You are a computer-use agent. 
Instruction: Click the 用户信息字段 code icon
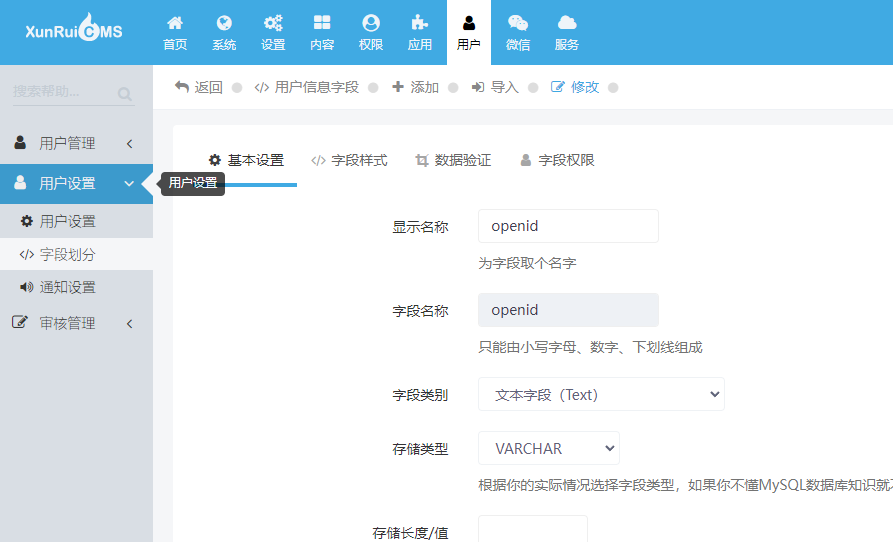[x=261, y=87]
